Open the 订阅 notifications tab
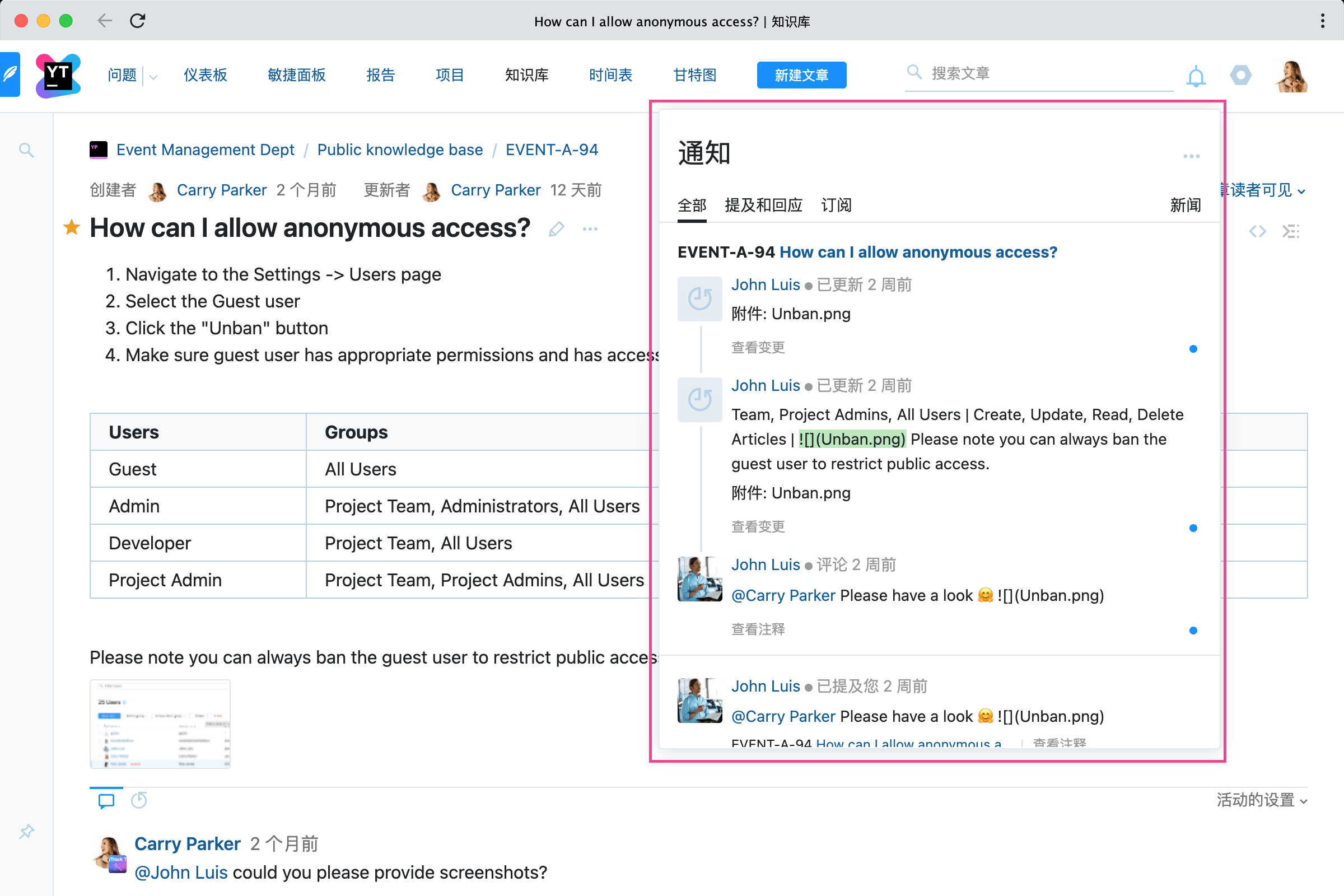The width and height of the screenshot is (1344, 896). (x=836, y=205)
